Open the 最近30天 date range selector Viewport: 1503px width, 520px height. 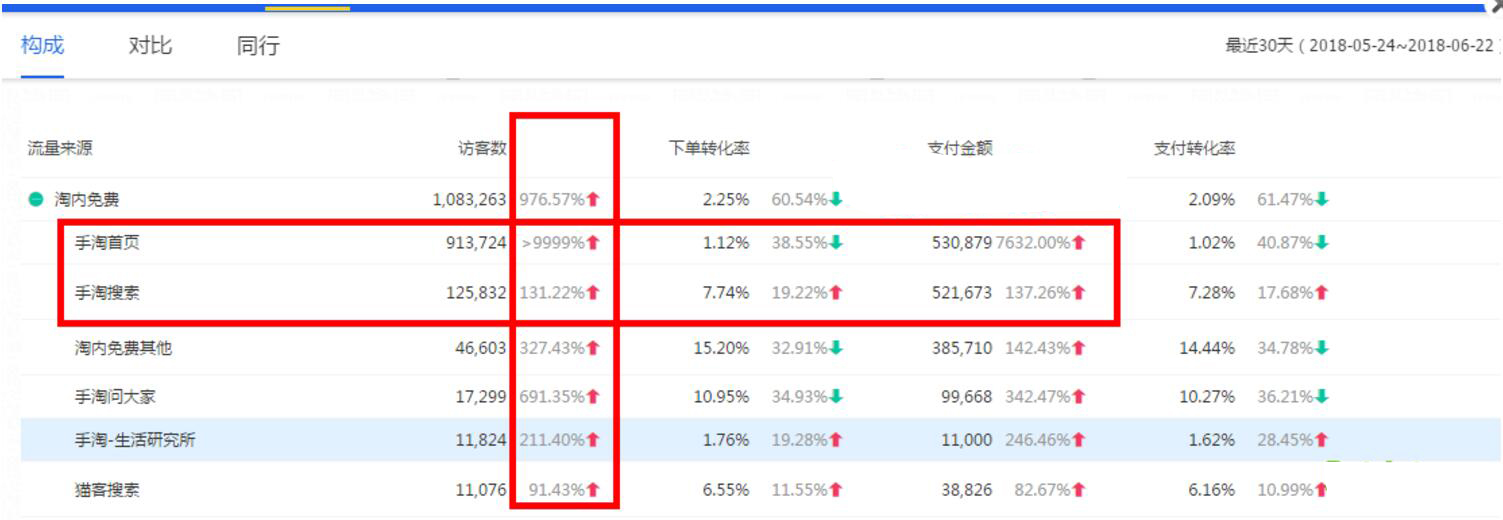coord(1361,46)
